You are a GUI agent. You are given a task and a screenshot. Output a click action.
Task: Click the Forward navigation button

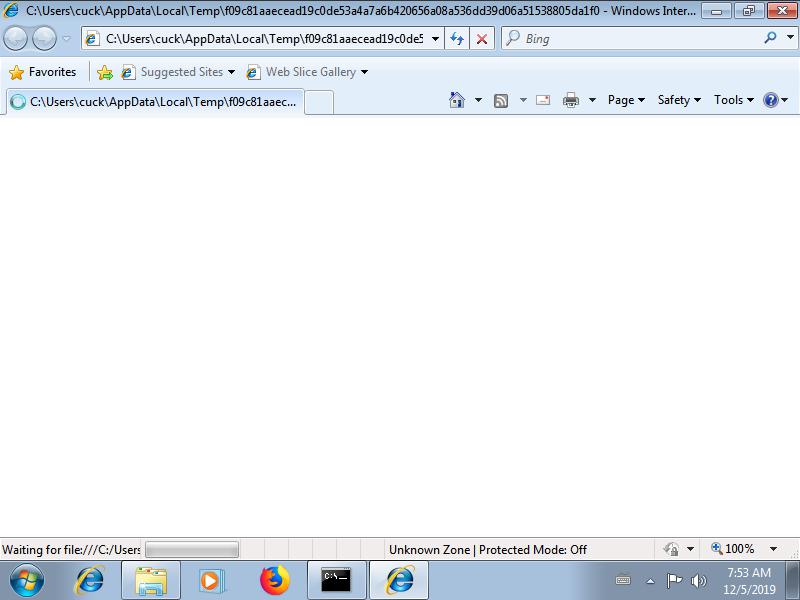44,39
